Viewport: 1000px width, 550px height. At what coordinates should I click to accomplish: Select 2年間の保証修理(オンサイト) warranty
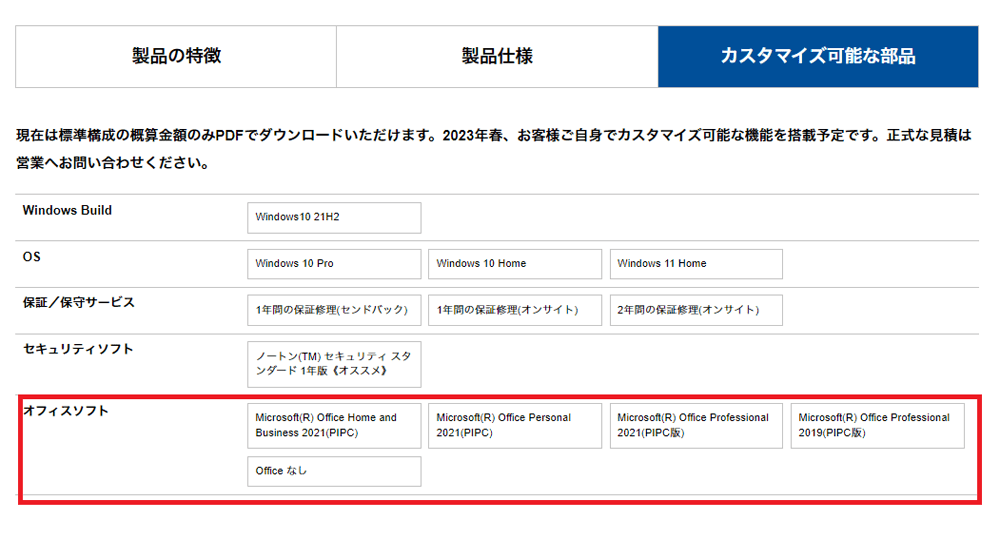tap(696, 310)
